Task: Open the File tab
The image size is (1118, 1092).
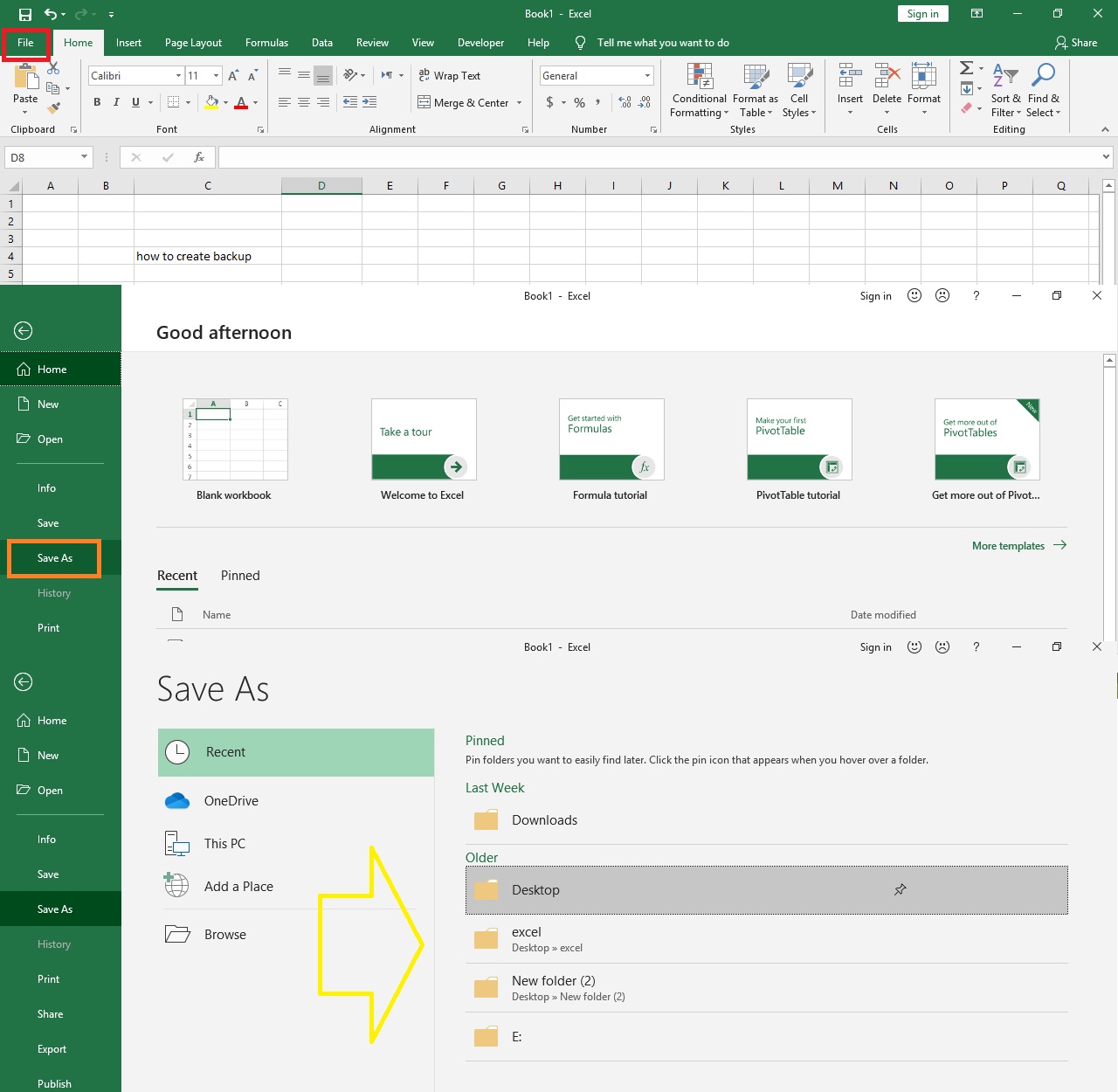Action: coord(25,43)
